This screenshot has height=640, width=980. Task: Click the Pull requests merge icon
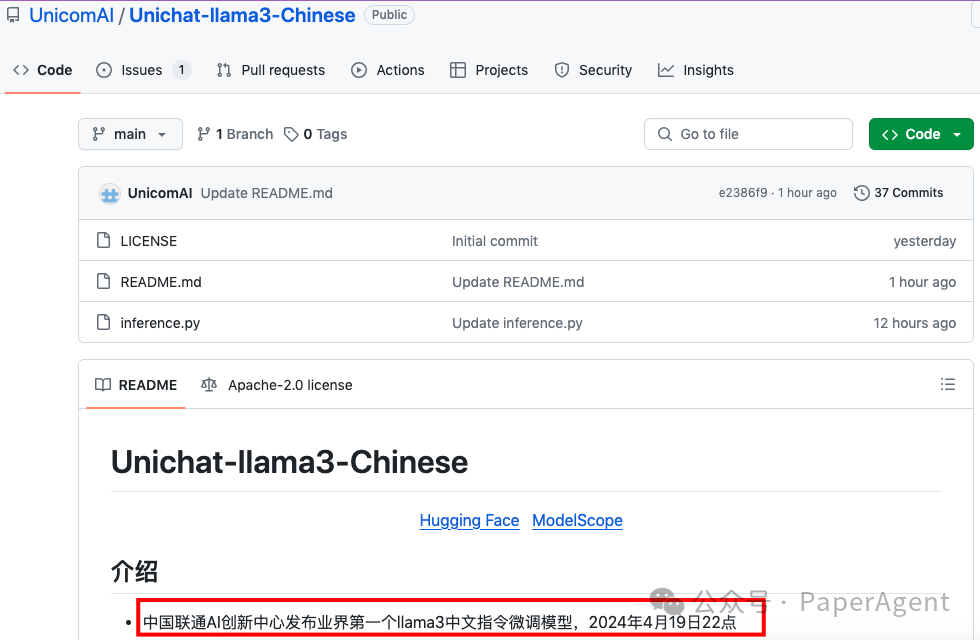click(x=224, y=70)
